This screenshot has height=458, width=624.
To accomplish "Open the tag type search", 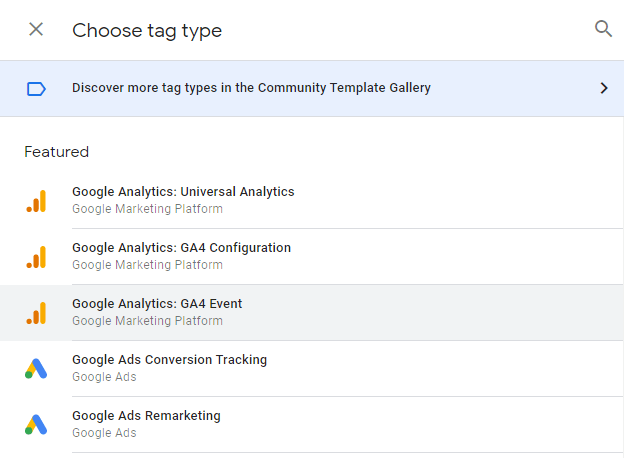I will coord(603,29).
